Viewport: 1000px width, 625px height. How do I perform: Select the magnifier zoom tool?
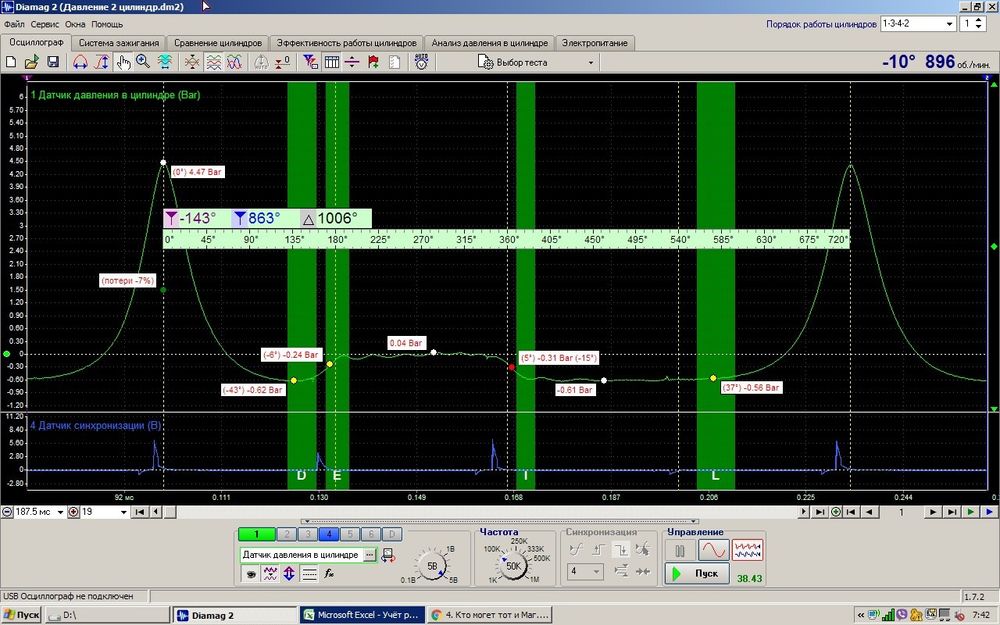[x=143, y=62]
